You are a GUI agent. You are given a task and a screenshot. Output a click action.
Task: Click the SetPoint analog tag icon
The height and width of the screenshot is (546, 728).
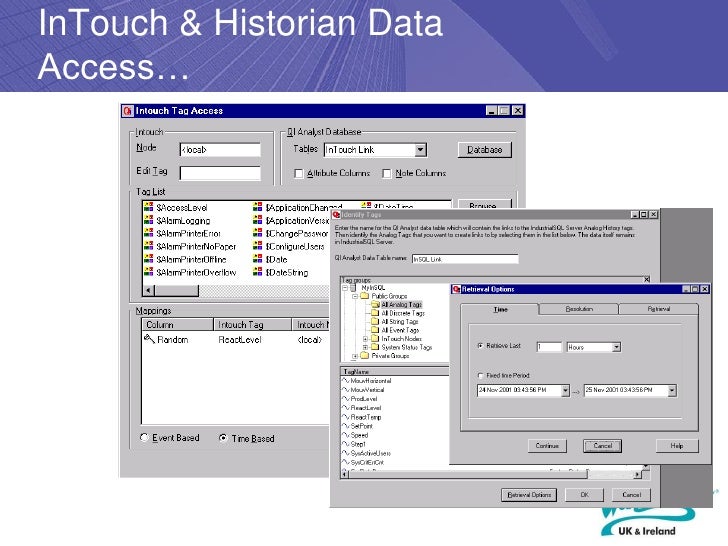click(345, 426)
